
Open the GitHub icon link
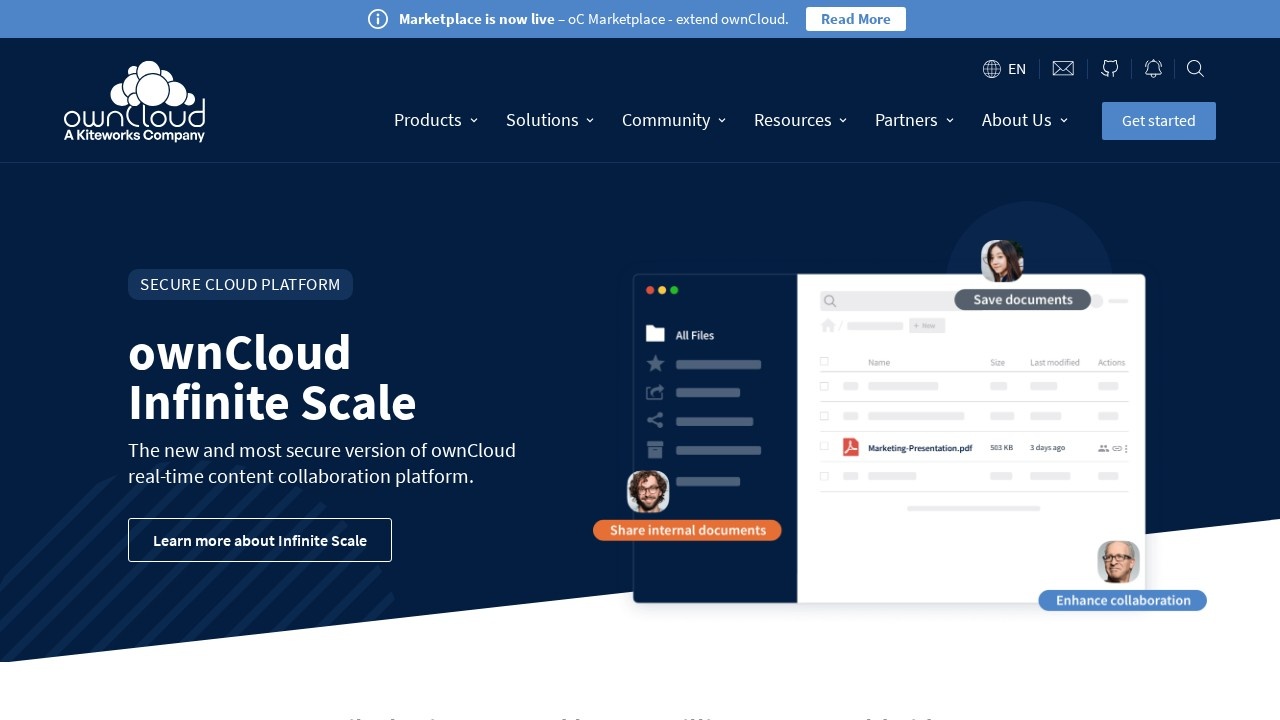pyautogui.click(x=1110, y=69)
